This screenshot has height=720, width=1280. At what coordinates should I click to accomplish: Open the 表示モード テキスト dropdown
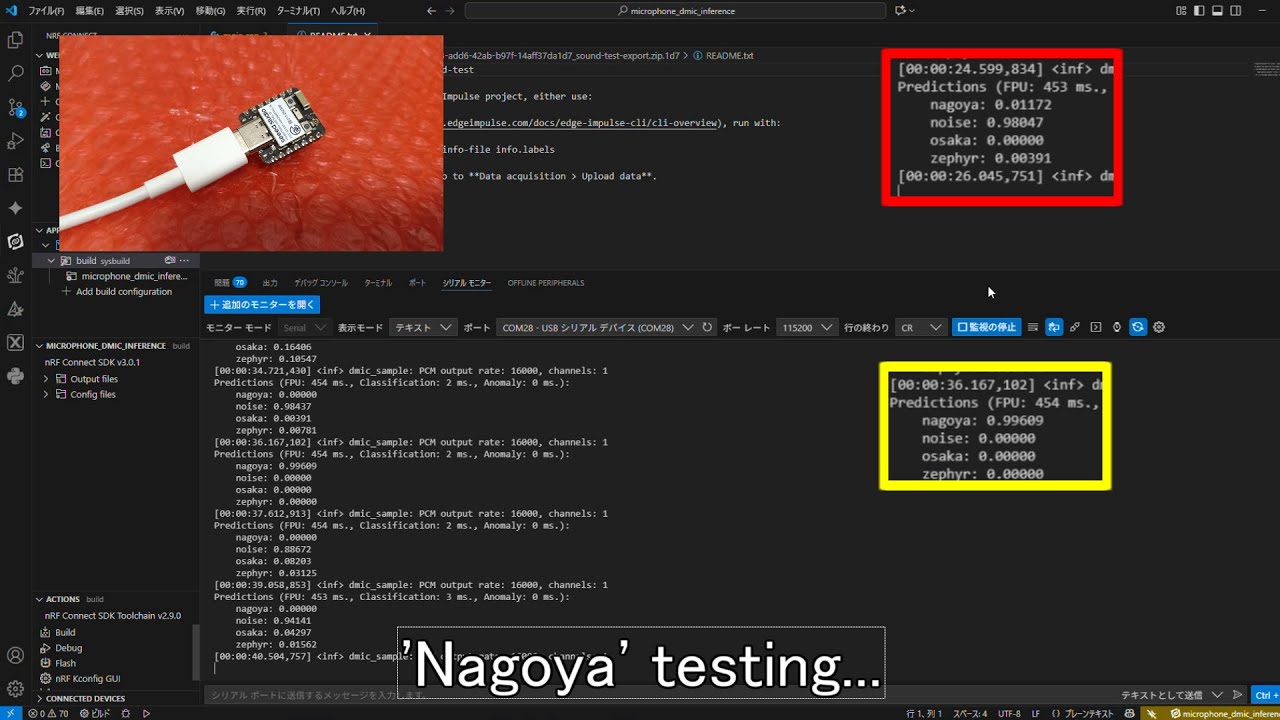[423, 327]
